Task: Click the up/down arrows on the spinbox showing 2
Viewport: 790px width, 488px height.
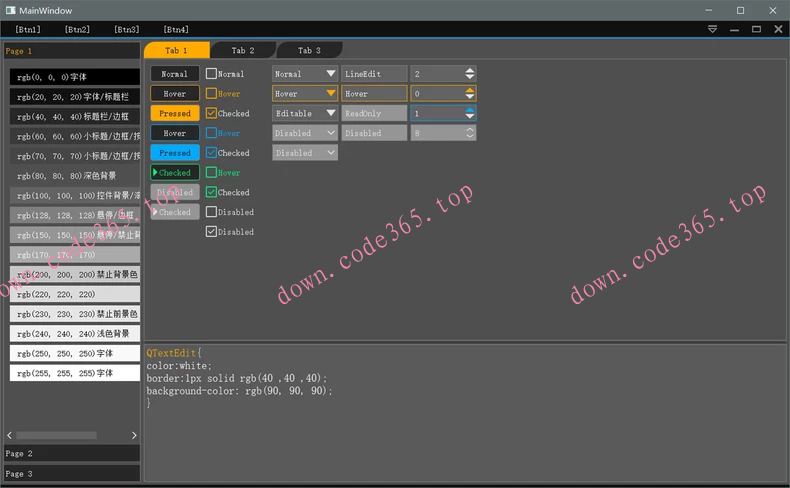Action: (x=469, y=74)
